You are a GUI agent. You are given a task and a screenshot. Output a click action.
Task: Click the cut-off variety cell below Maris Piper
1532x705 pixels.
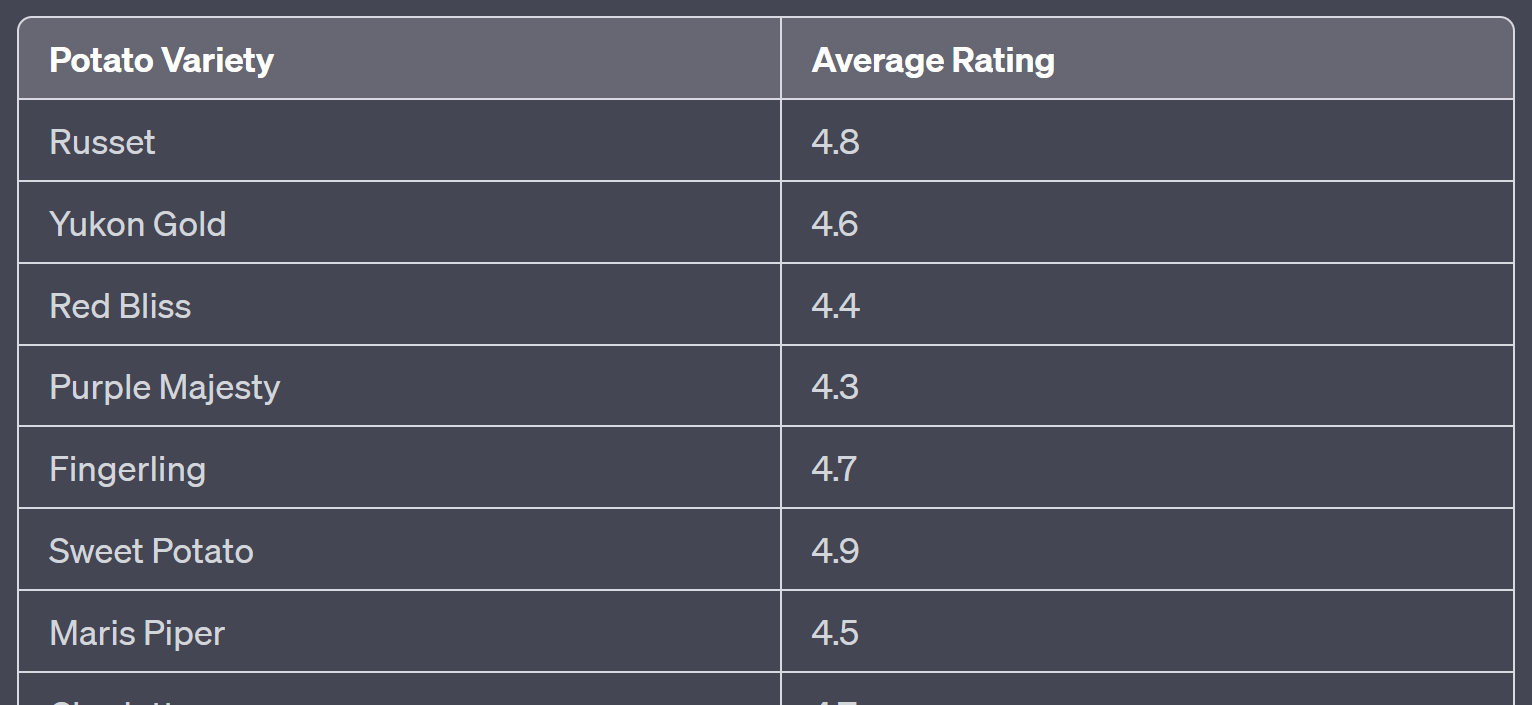coord(120,692)
